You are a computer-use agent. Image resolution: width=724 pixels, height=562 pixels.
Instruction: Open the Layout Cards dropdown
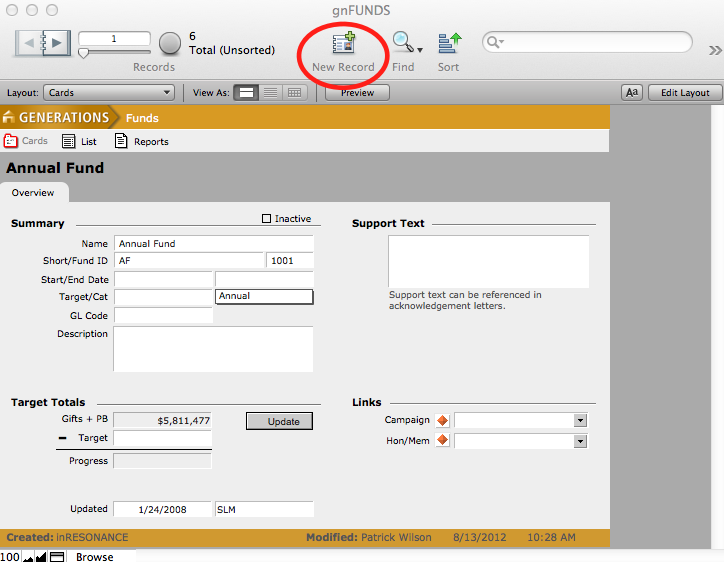pyautogui.click(x=109, y=93)
